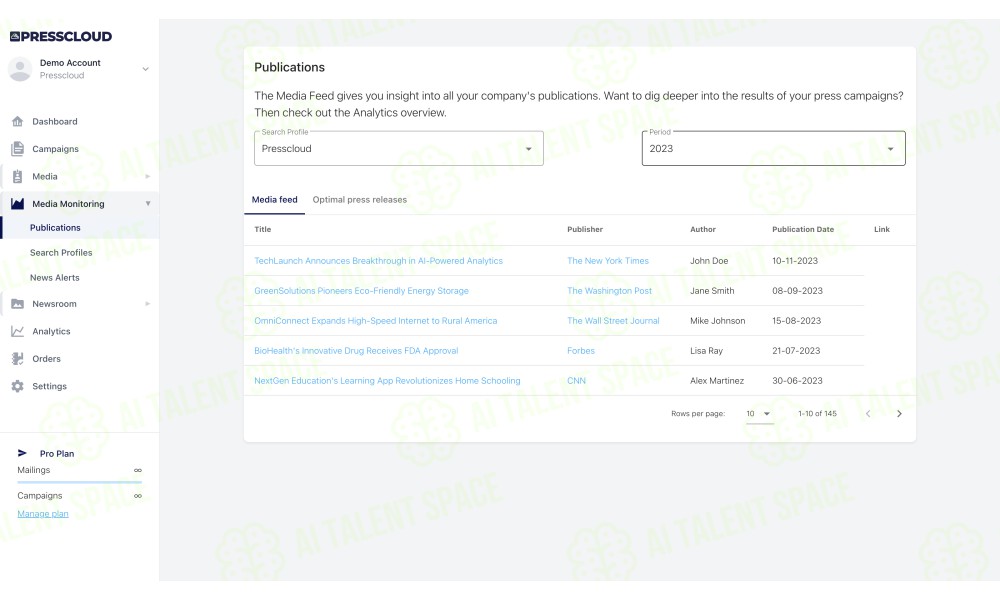Click the Dashboard home icon
This screenshot has width=1000, height=600.
[17, 121]
